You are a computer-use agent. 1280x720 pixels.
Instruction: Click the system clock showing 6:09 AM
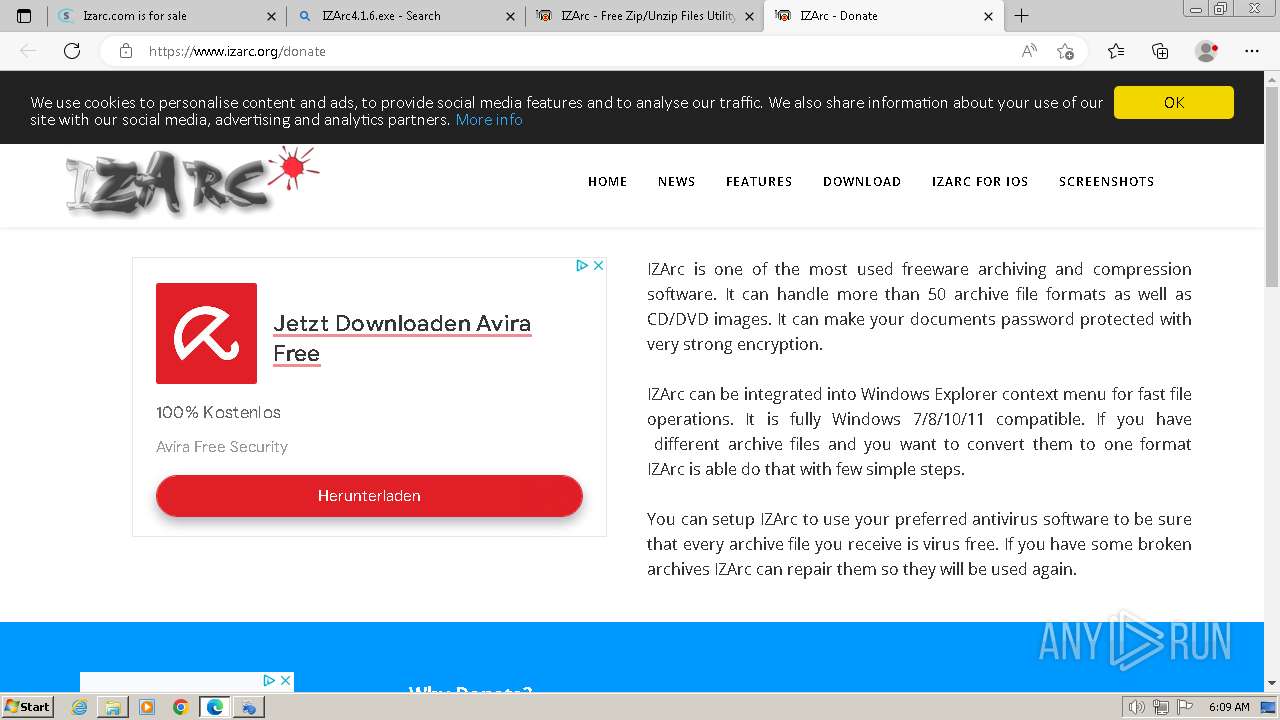[x=1229, y=707]
